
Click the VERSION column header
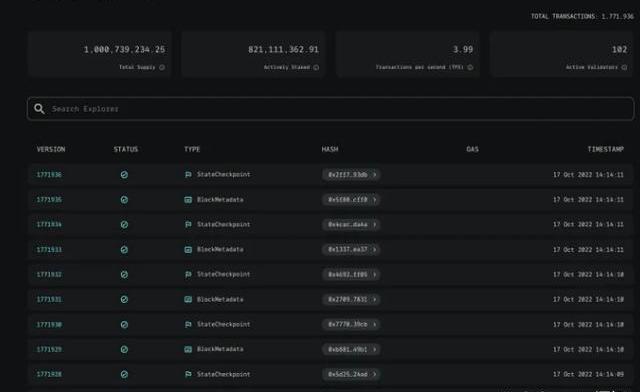pos(51,149)
